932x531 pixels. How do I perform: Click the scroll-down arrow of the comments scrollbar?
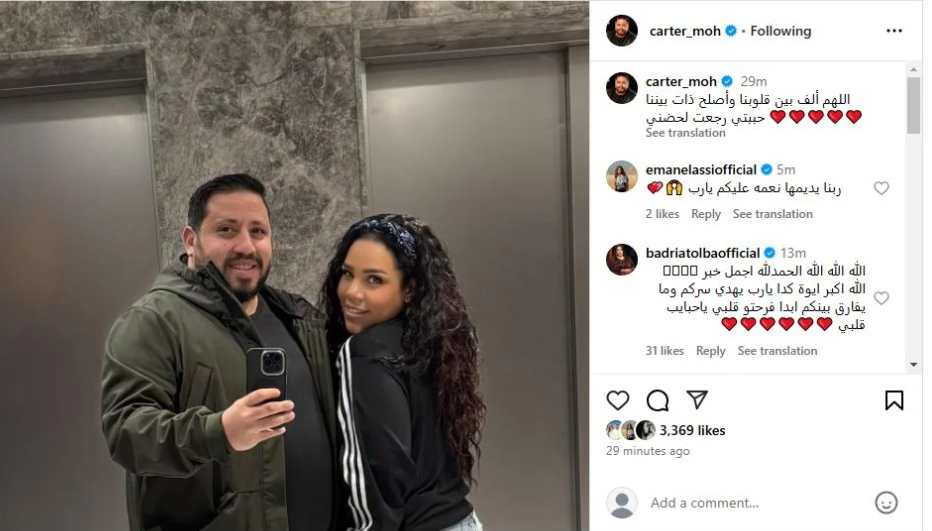pos(914,365)
